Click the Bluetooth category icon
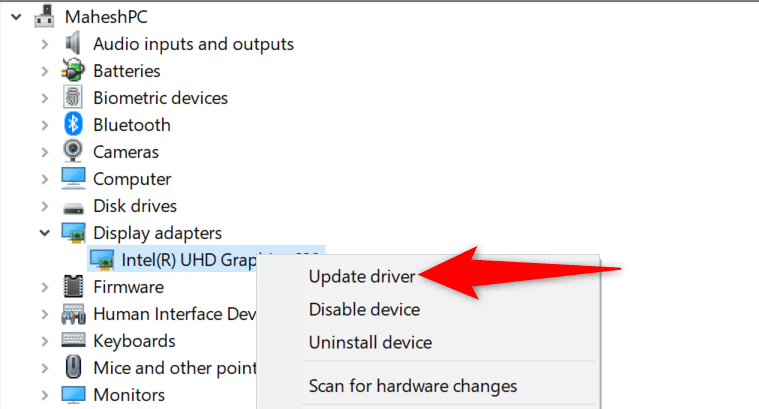The width and height of the screenshot is (759, 409). click(x=73, y=125)
